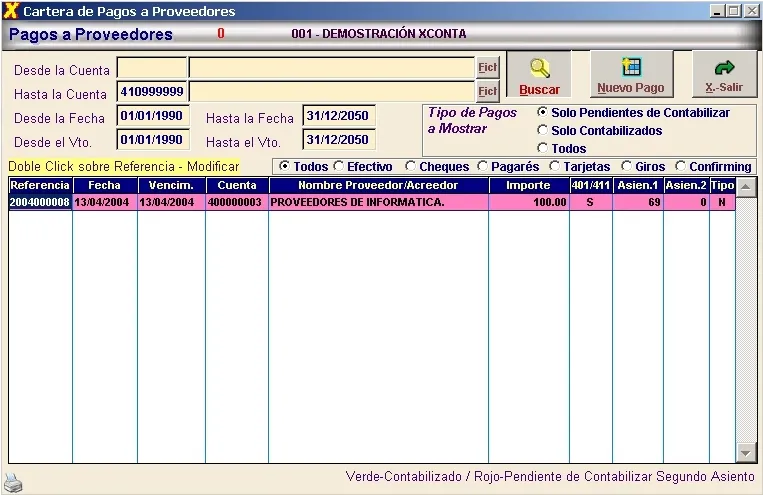
Task: Click the Hasta la Cuenta account number field
Action: click(x=151, y=92)
